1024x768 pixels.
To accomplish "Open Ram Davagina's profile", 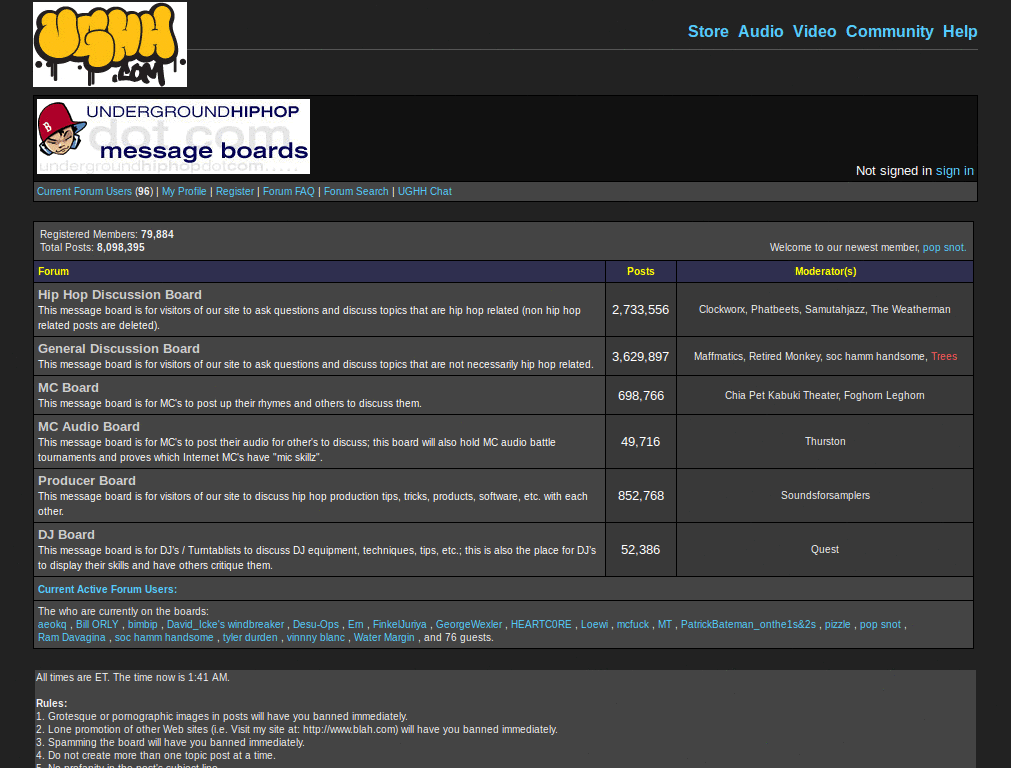I will pos(72,637).
